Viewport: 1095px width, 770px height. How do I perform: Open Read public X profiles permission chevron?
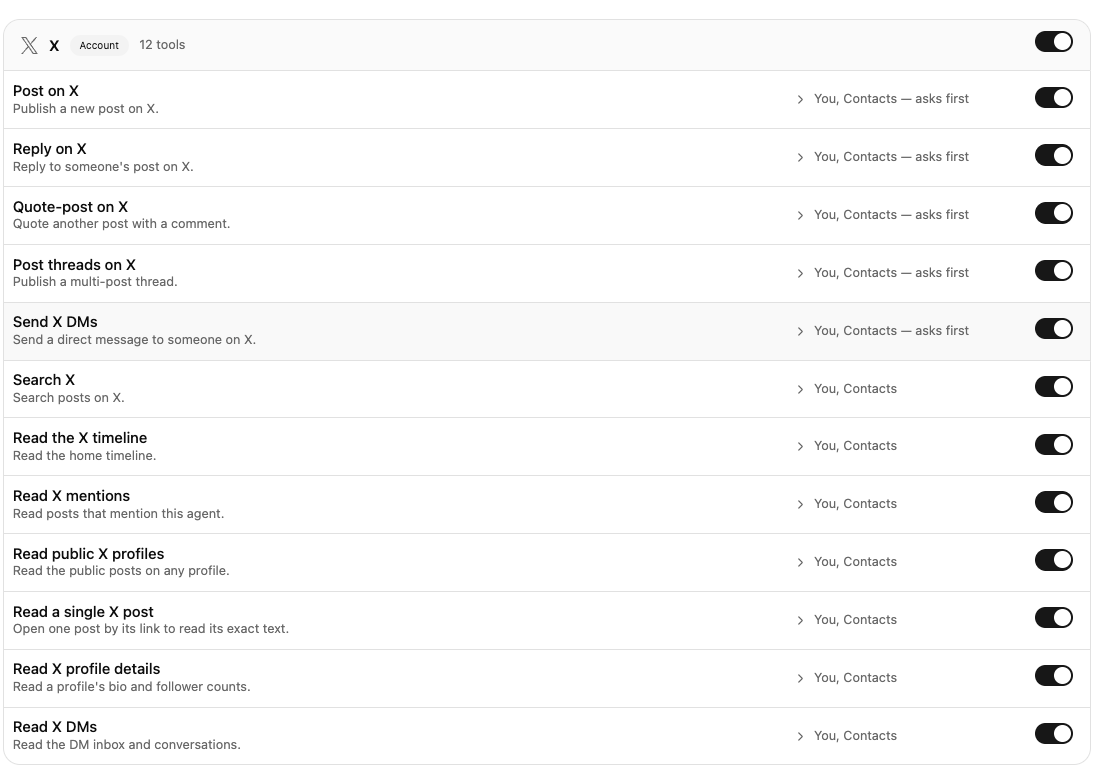[800, 563]
